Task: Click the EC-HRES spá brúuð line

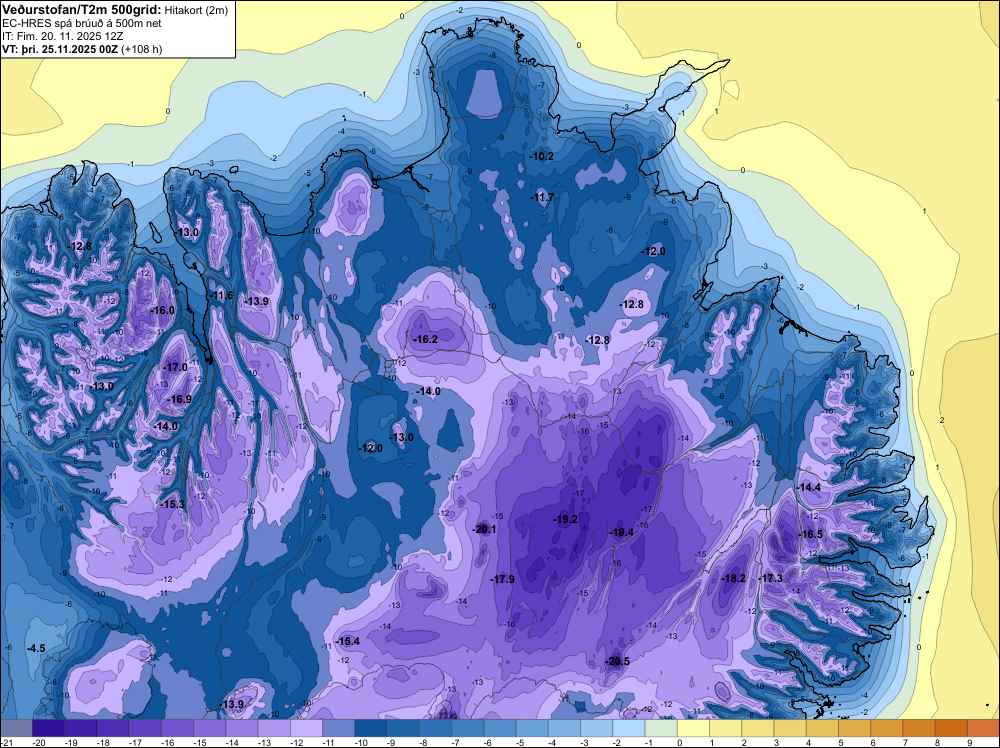Action: click(82, 24)
